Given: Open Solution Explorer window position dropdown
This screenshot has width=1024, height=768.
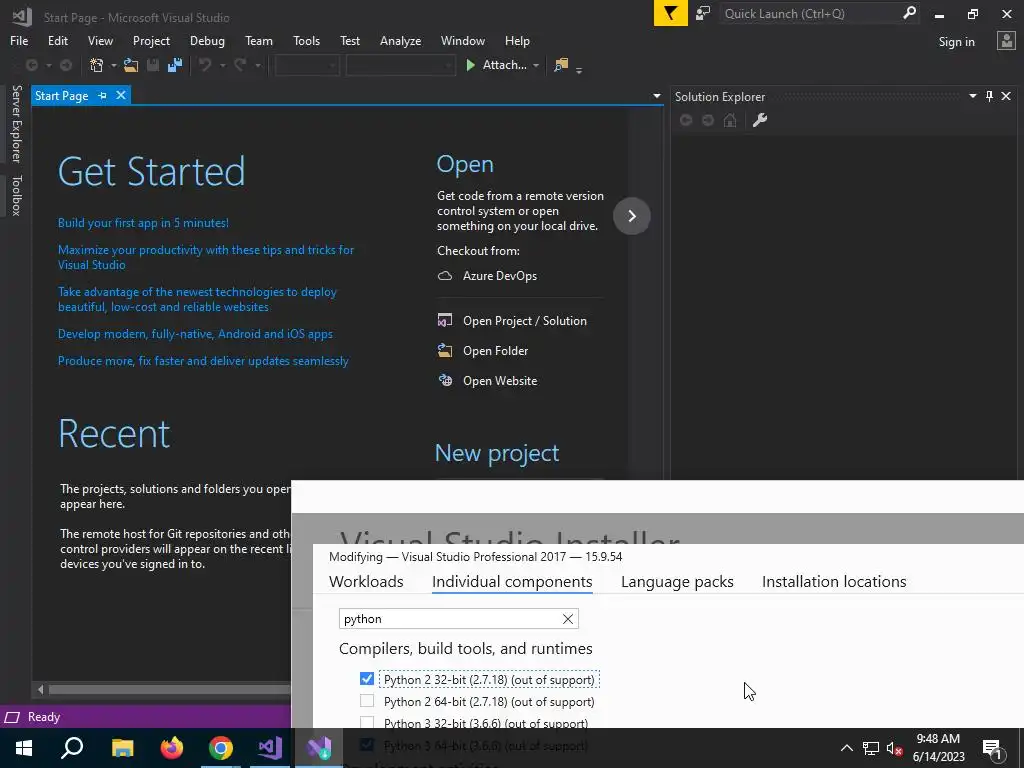Looking at the screenshot, I should pos(972,96).
